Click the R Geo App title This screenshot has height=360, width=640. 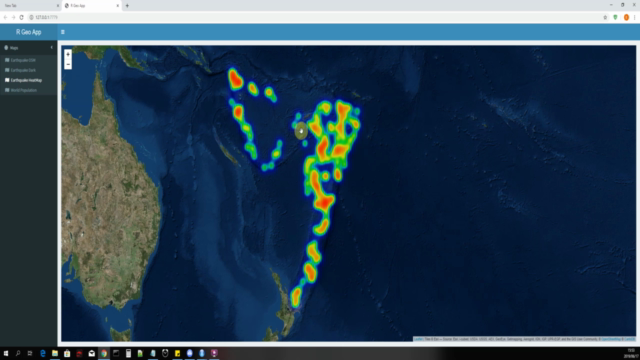(x=29, y=32)
